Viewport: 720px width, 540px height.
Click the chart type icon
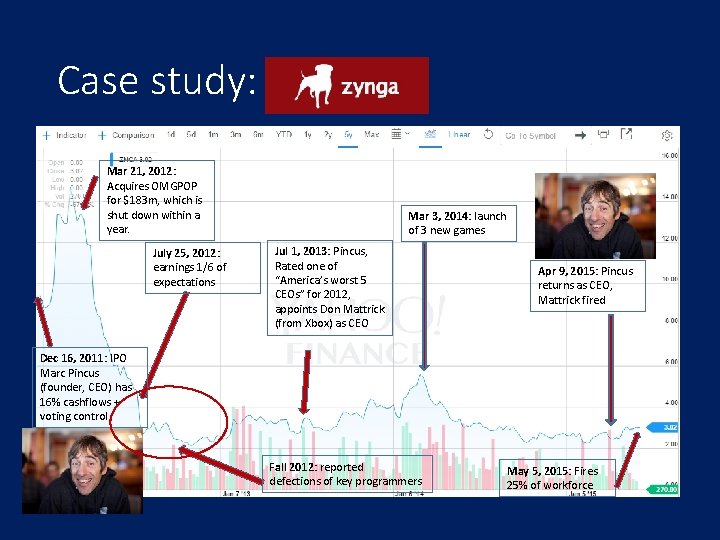pyautogui.click(x=430, y=134)
